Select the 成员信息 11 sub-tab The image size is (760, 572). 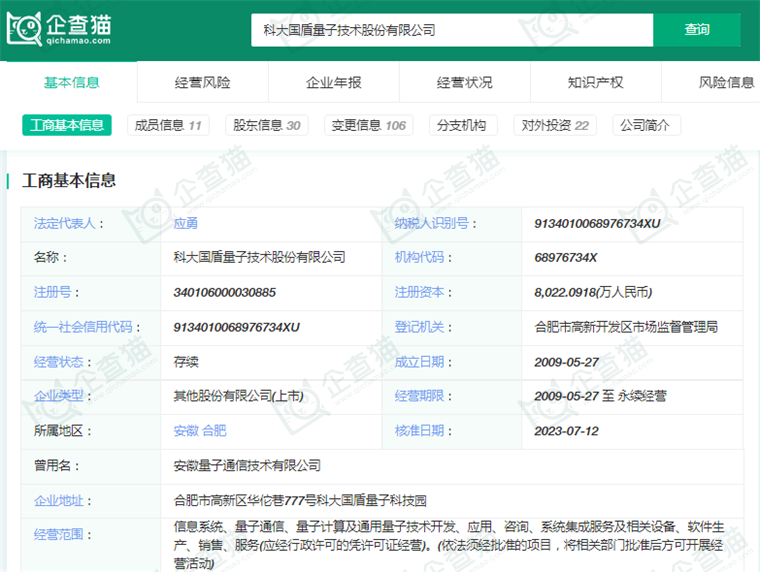coord(168,125)
